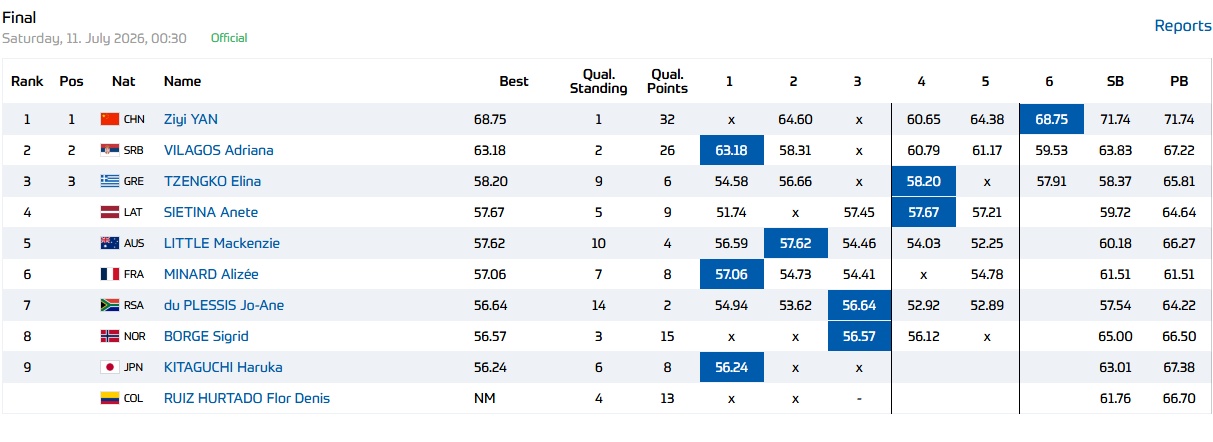Click the PB column header
This screenshot has height=442, width=1213.
click(1179, 81)
